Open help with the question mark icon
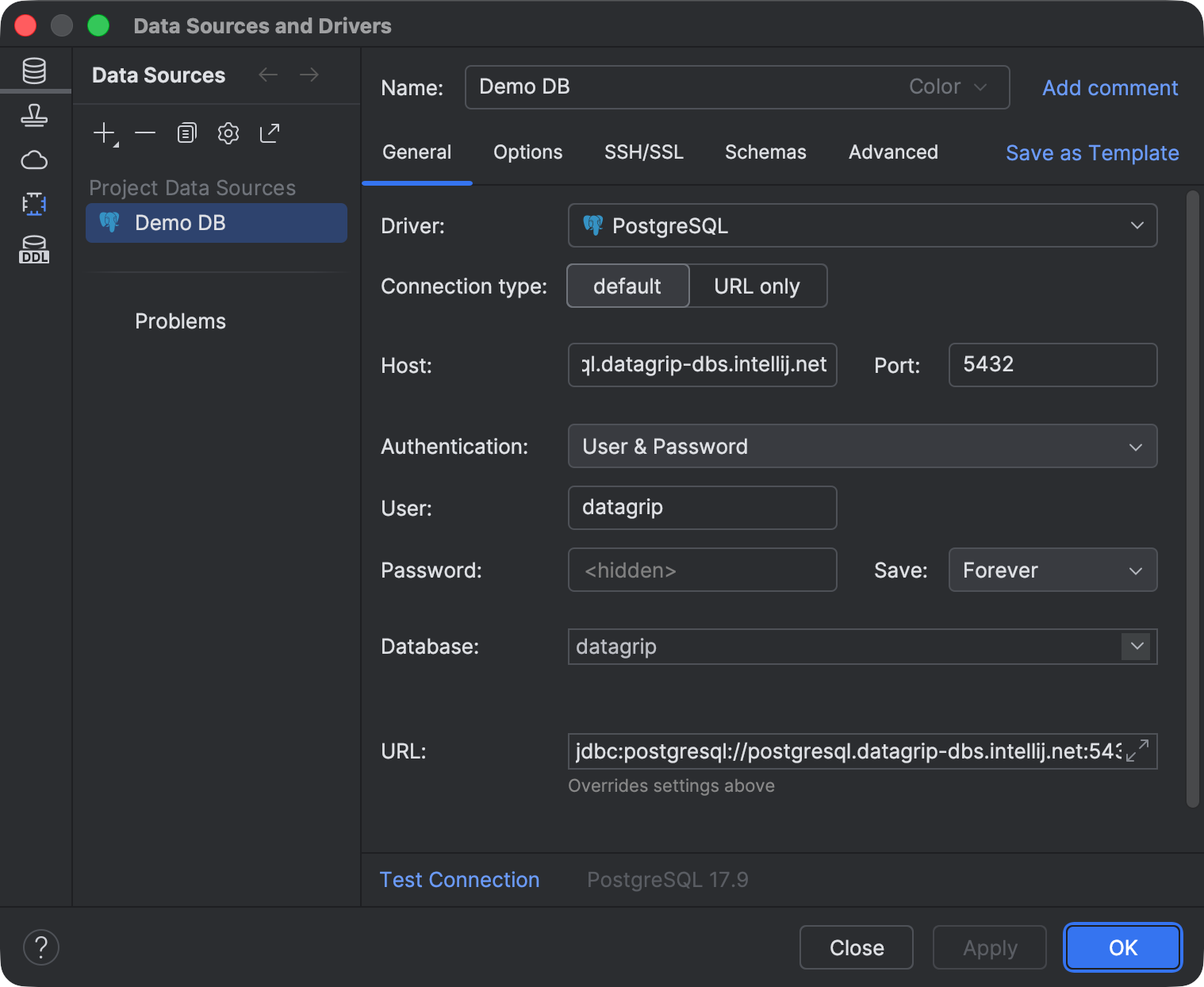This screenshot has width=1204, height=987. (41, 947)
